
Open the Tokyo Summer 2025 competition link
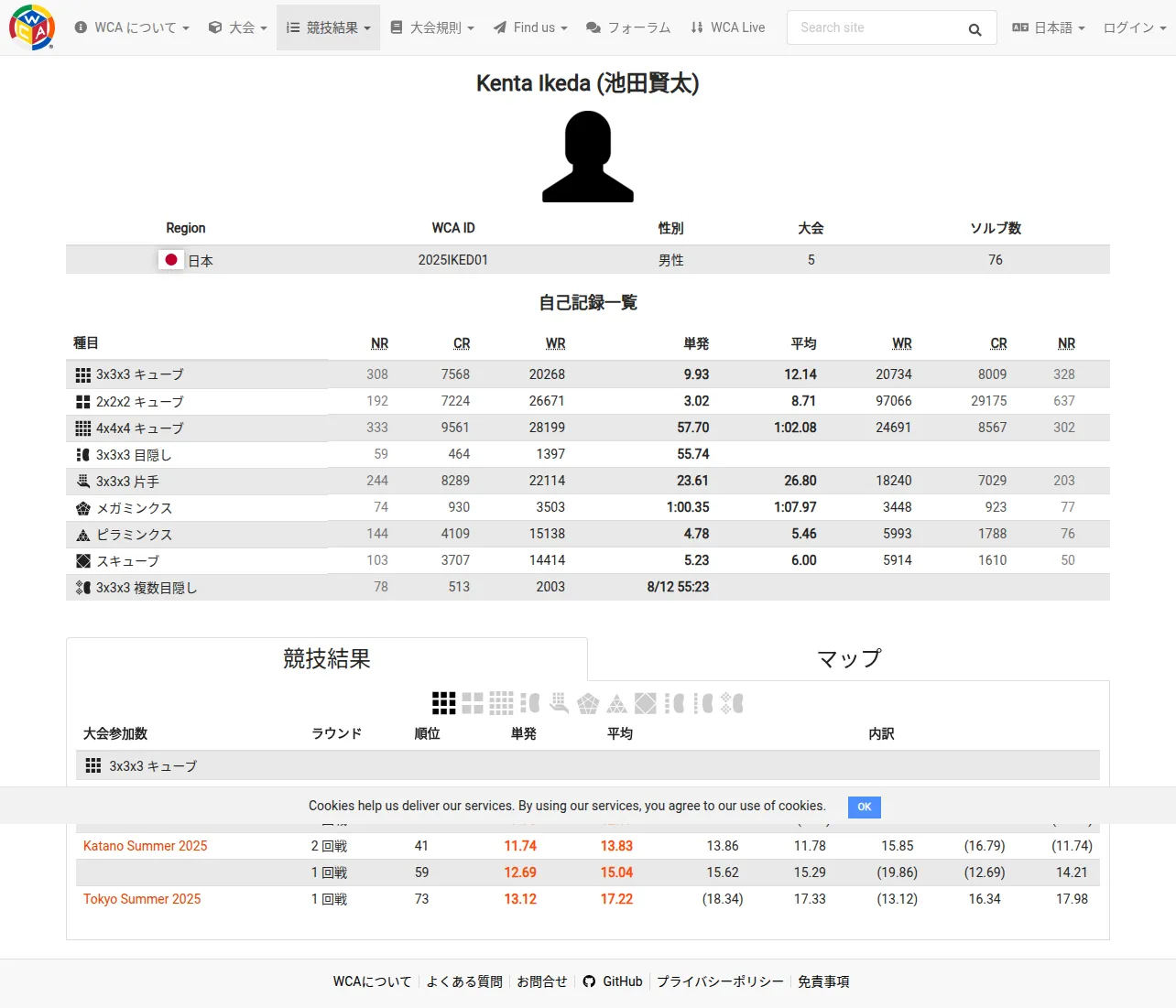(x=142, y=899)
